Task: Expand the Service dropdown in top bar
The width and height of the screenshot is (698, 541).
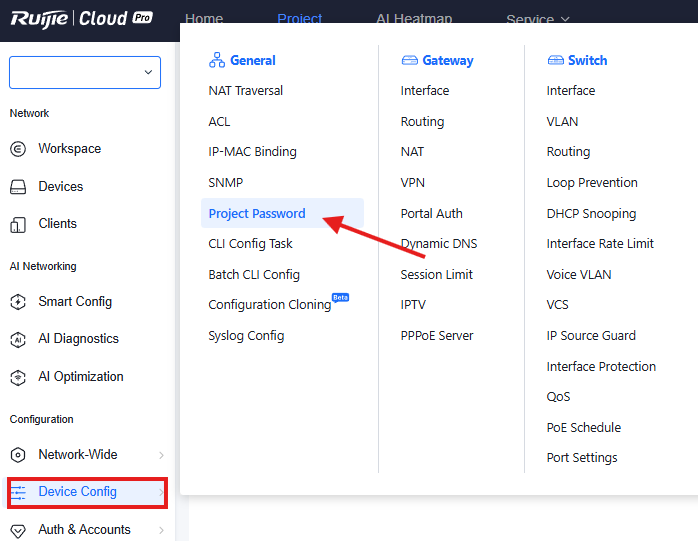Action: point(538,19)
